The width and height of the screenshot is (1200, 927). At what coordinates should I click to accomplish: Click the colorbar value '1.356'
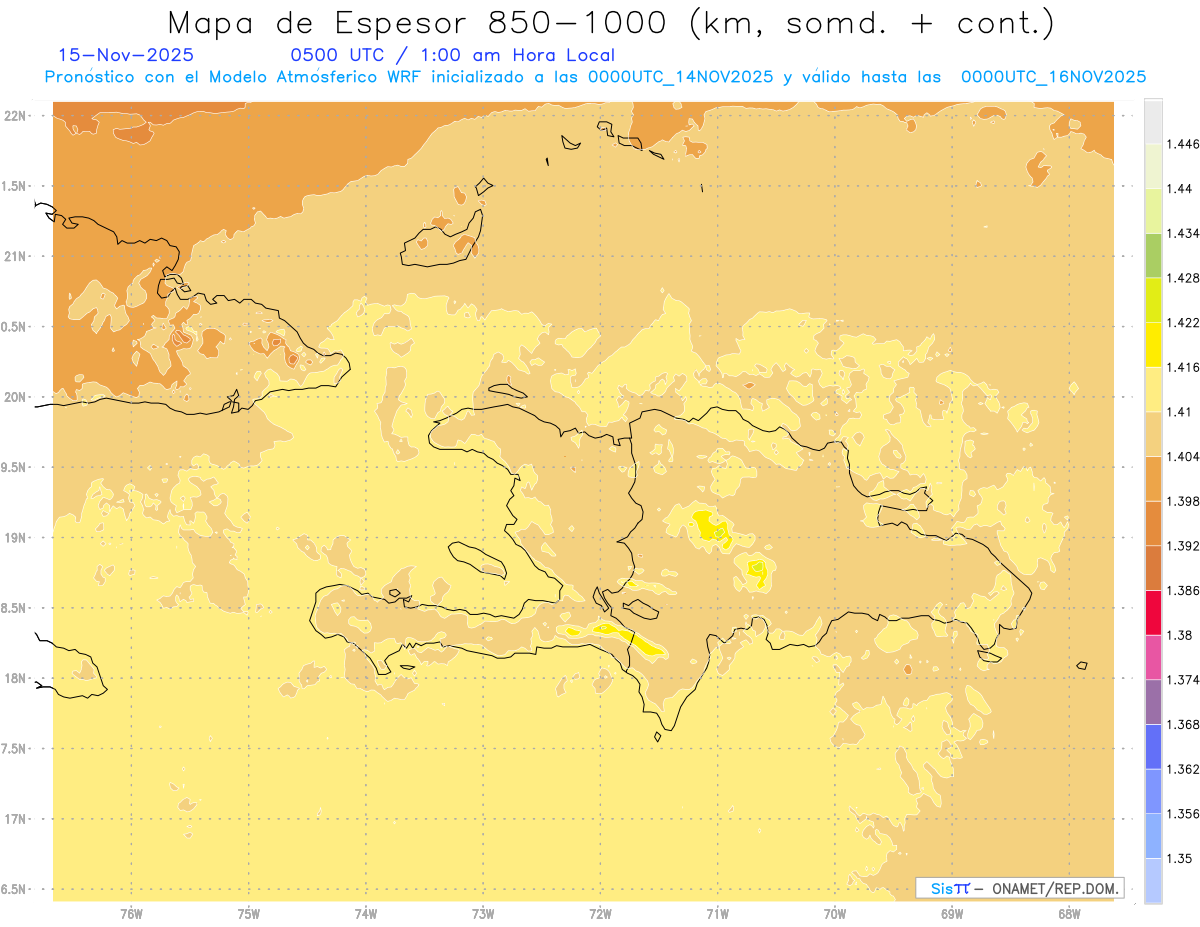click(1182, 814)
